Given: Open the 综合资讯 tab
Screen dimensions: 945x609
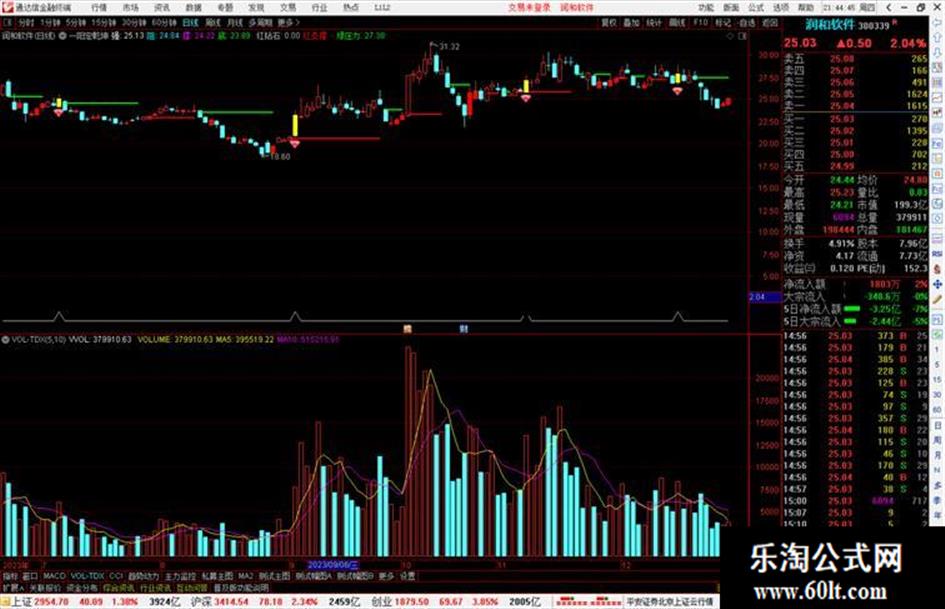Looking at the screenshot, I should coord(119,587).
